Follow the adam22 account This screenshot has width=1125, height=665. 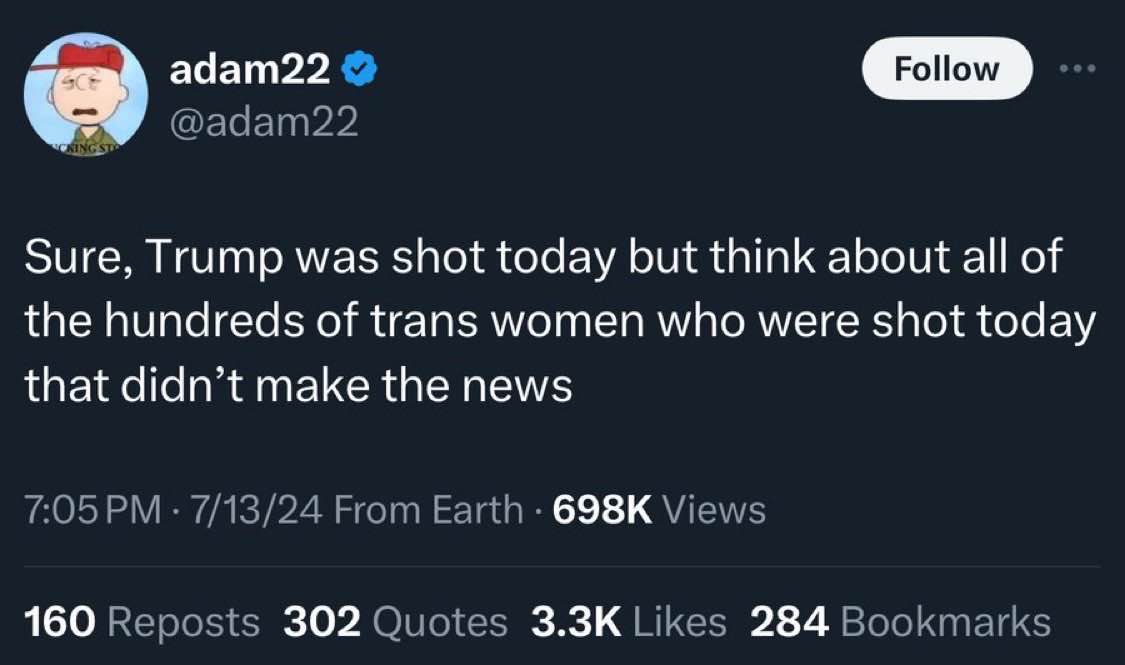(x=946, y=69)
